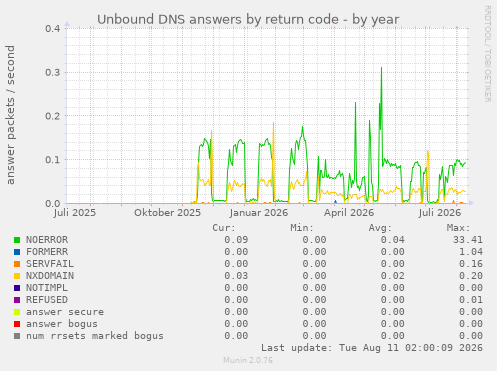The image size is (497, 371).
Task: Select the NXDOMAIN legend label
Action: [x=50, y=276]
